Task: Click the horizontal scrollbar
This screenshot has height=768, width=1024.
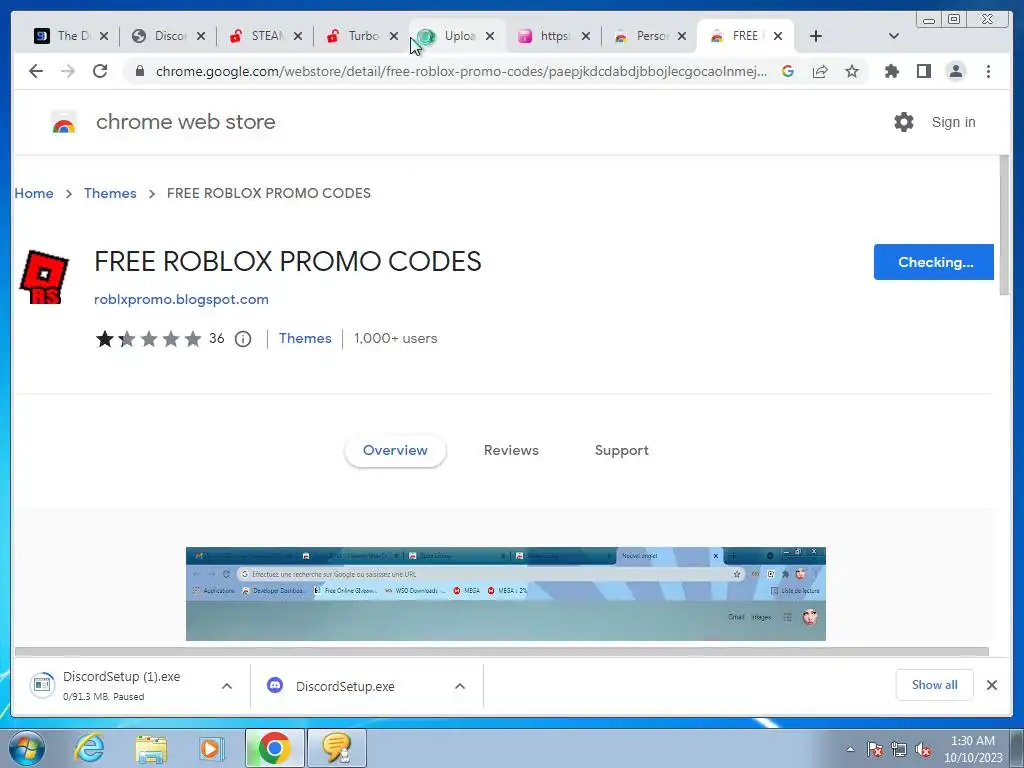Action: [502, 652]
